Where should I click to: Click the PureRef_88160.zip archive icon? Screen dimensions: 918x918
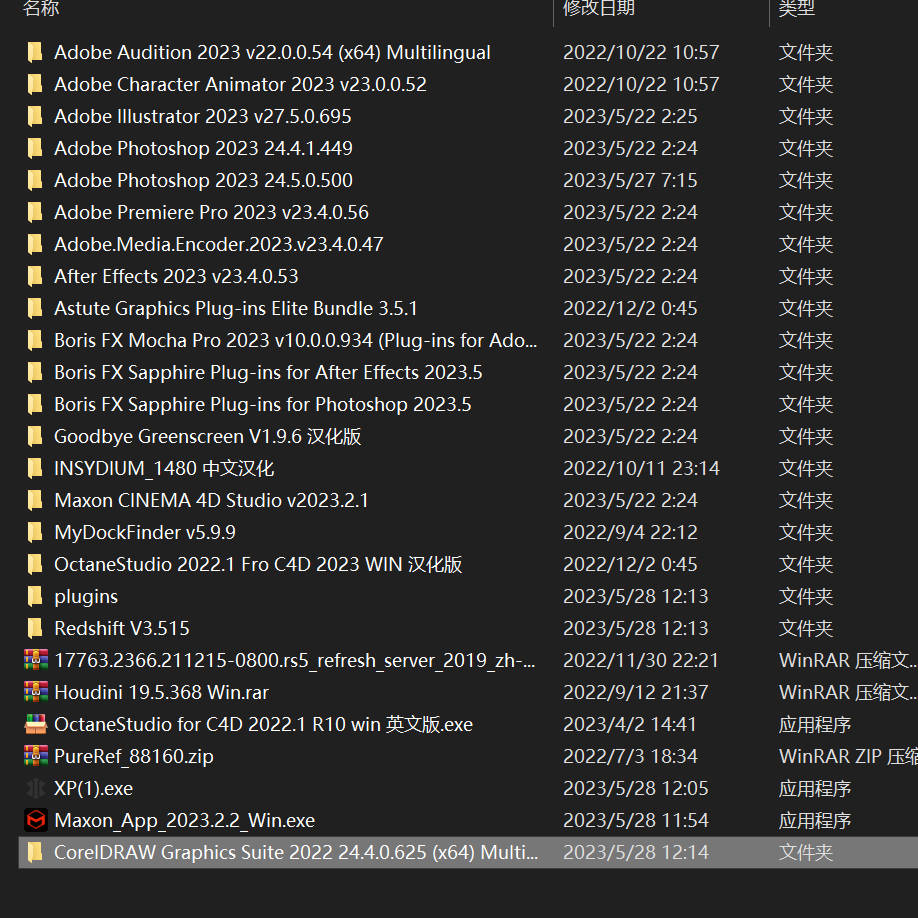tap(36, 756)
